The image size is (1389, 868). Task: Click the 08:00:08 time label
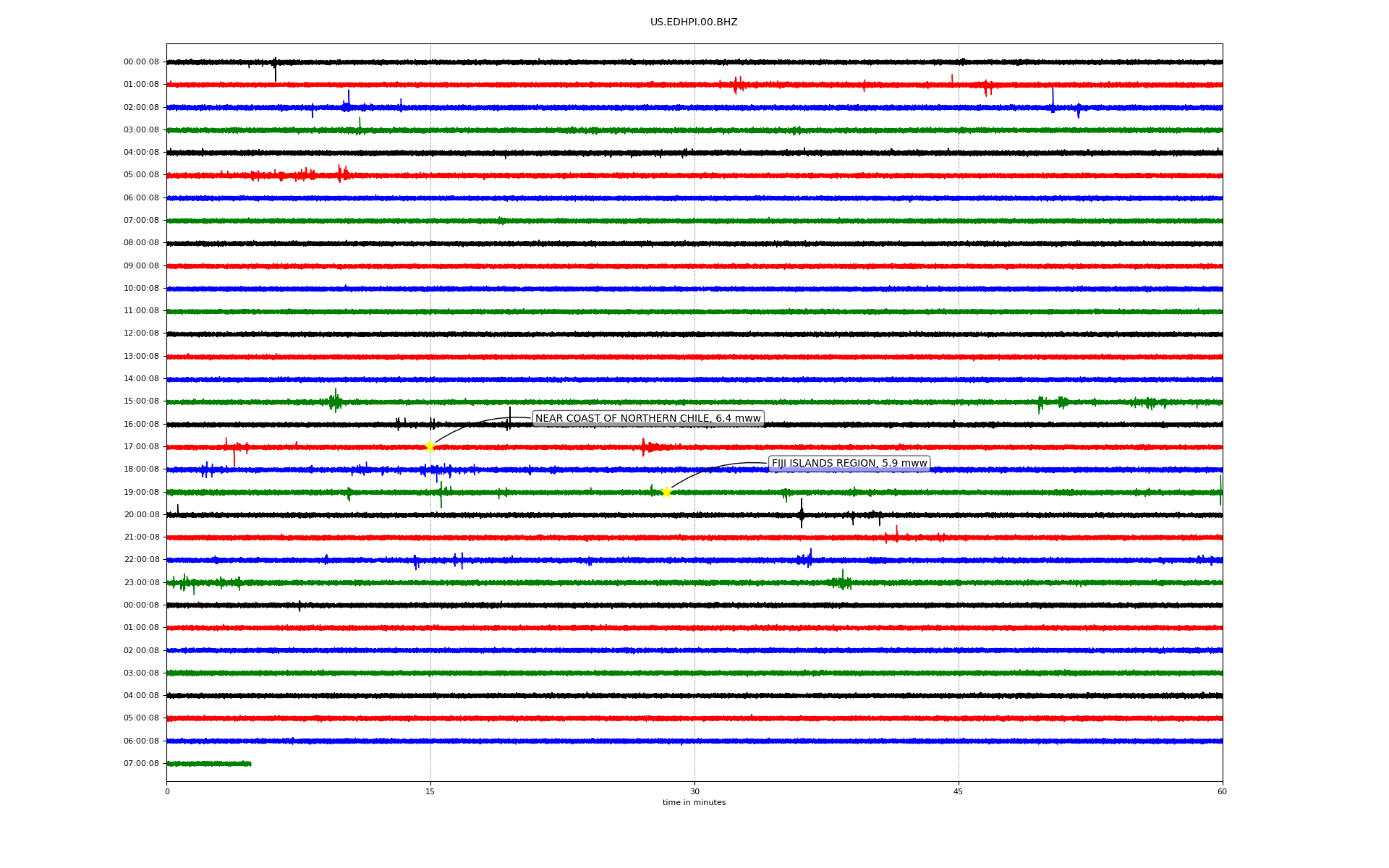tap(141, 243)
